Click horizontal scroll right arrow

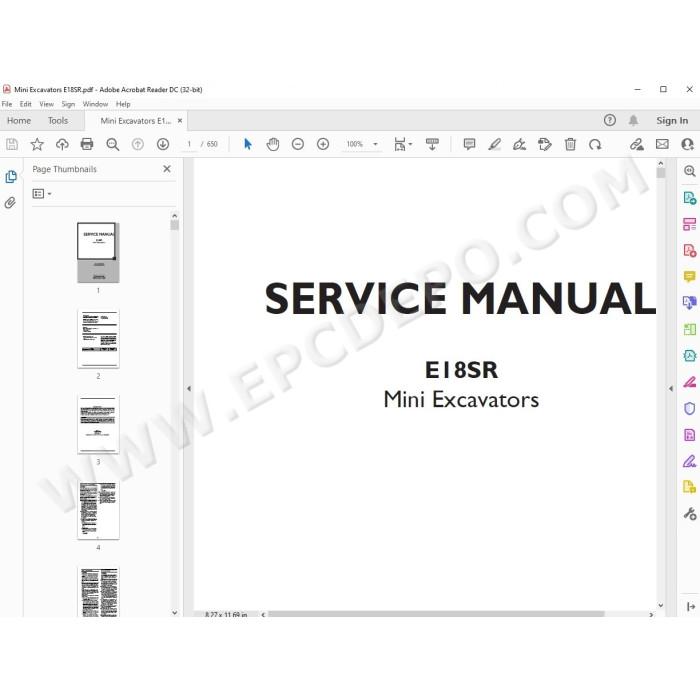click(651, 615)
